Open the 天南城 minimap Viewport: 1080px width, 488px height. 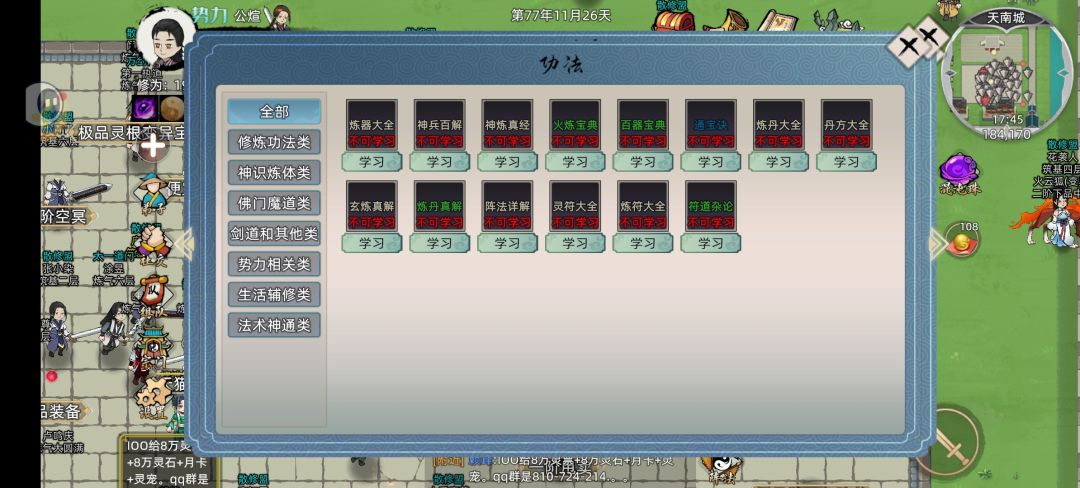coord(1006,72)
